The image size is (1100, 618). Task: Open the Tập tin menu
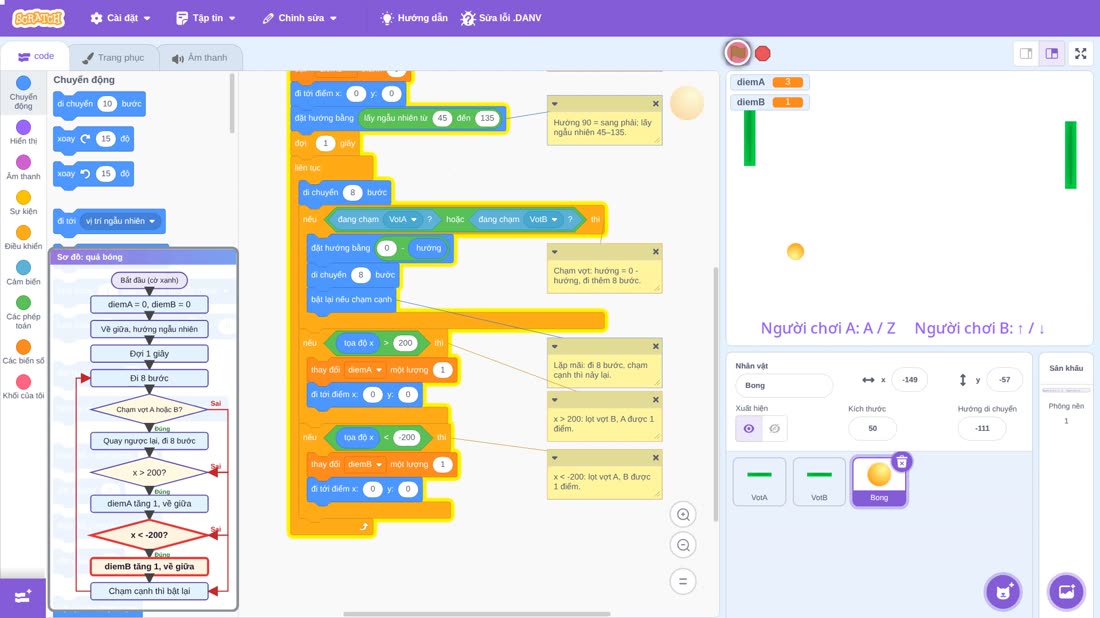[206, 18]
